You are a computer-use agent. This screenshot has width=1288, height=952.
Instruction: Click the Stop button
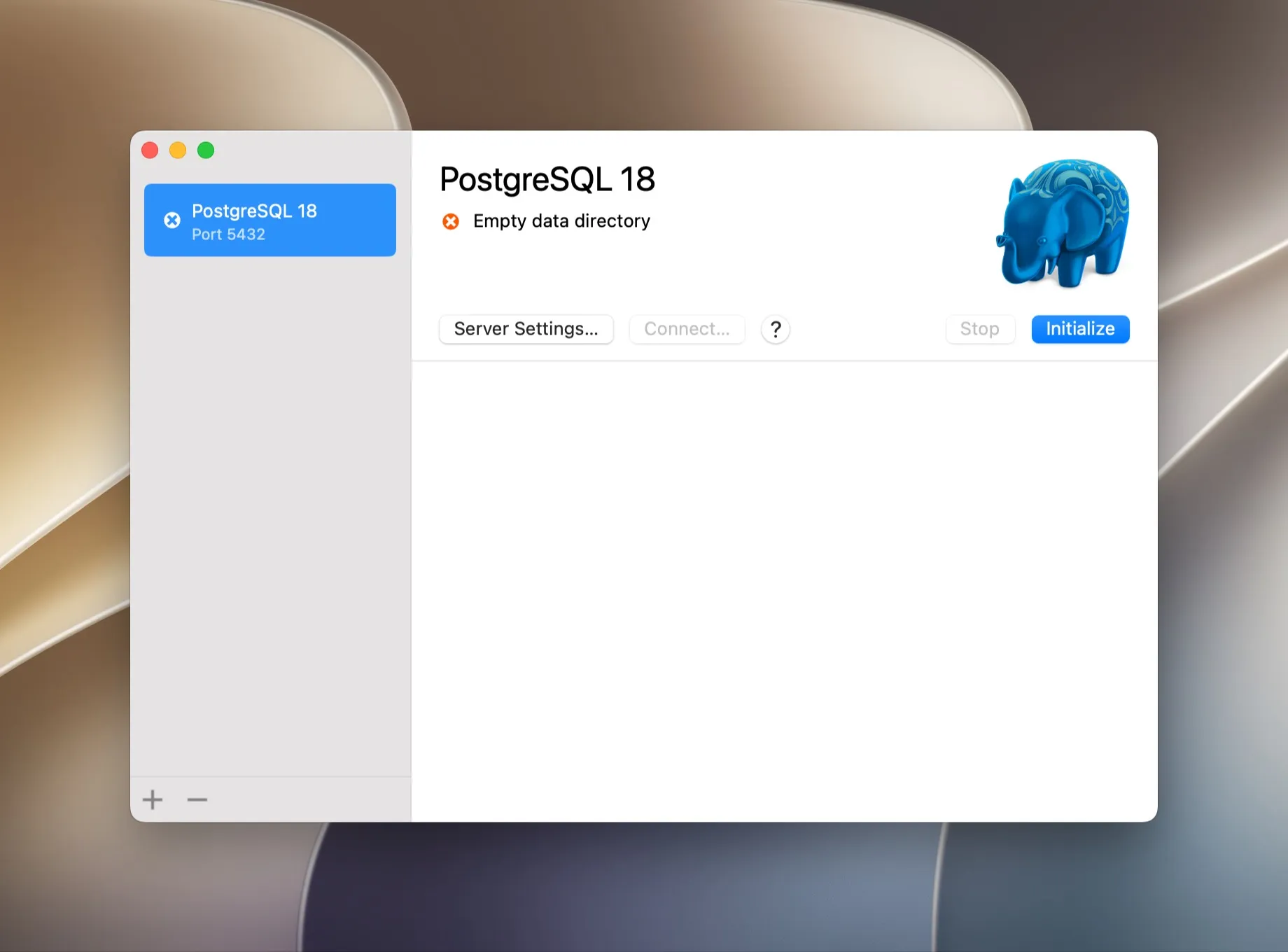[979, 329]
